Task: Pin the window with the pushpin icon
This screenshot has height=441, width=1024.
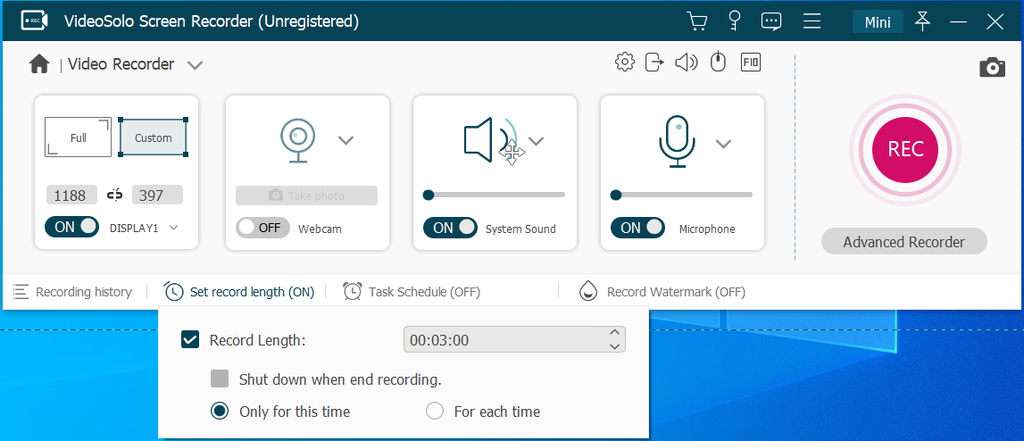Action: pyautogui.click(x=922, y=22)
